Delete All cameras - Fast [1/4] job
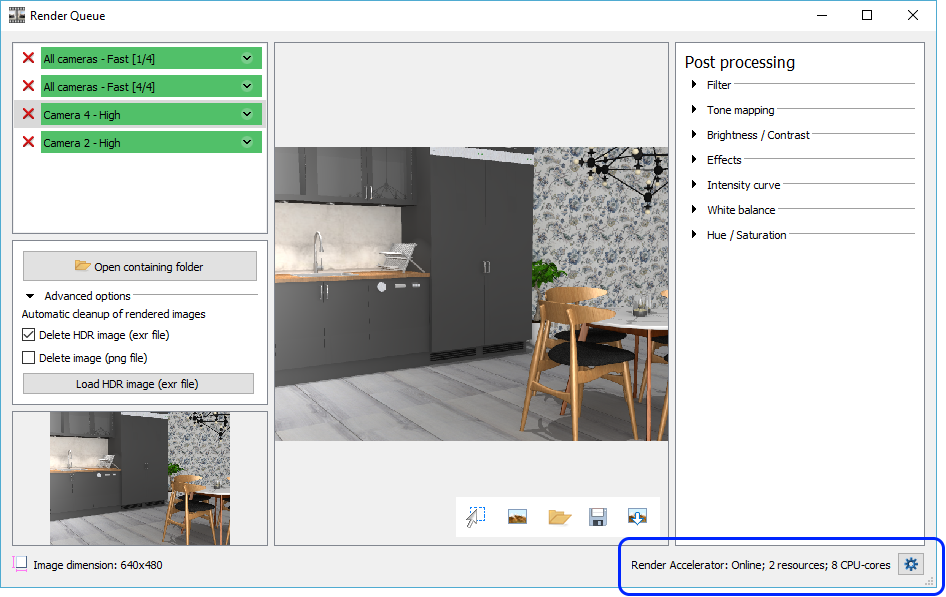Viewport: 946px width, 597px height. point(28,58)
